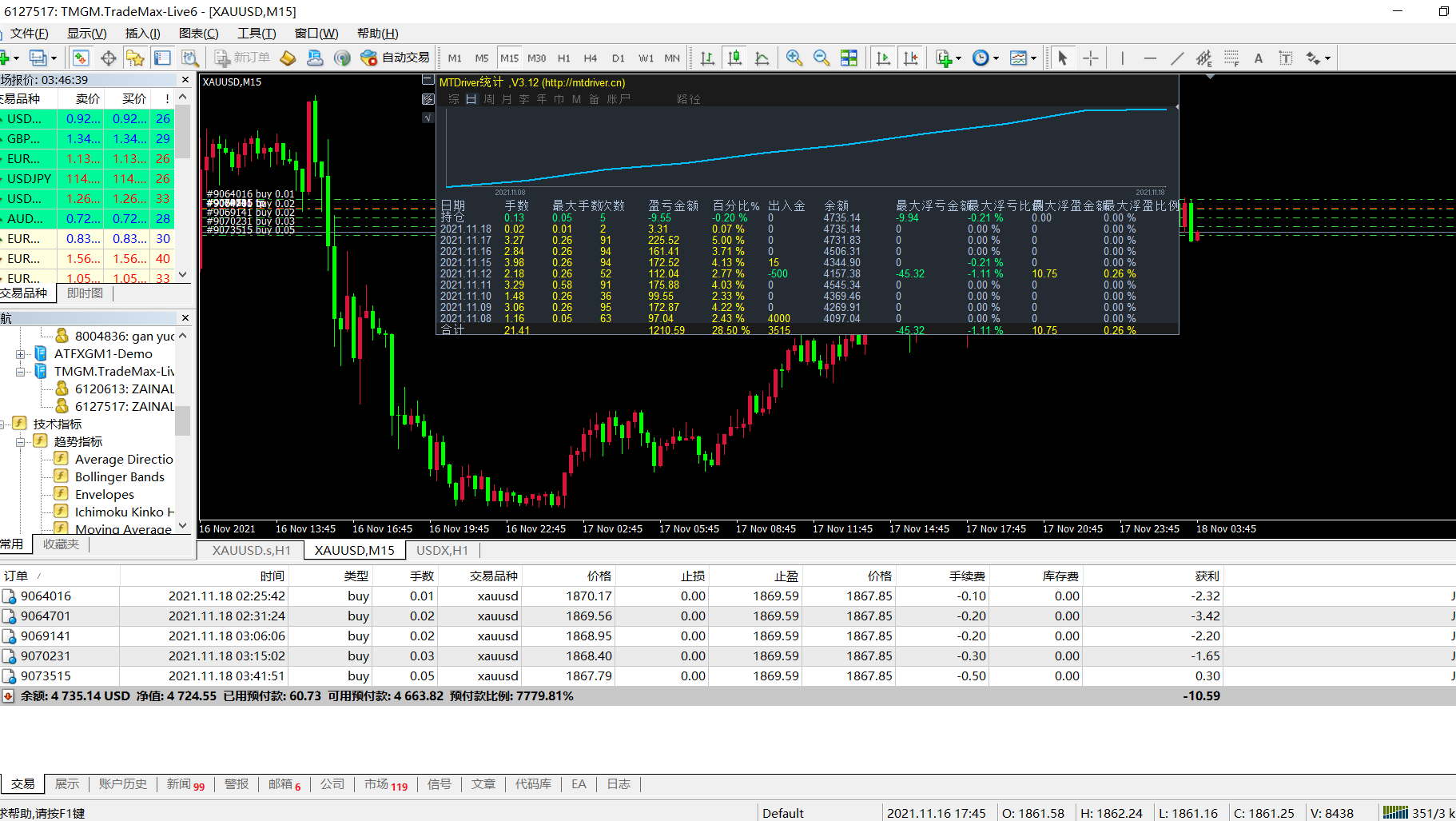Switch chart timeframe to M30
The image size is (1456, 821).
click(x=537, y=58)
